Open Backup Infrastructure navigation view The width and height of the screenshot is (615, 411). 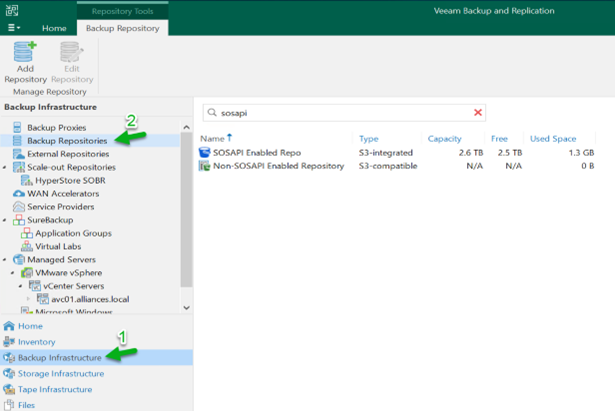pyautogui.click(x=96, y=358)
